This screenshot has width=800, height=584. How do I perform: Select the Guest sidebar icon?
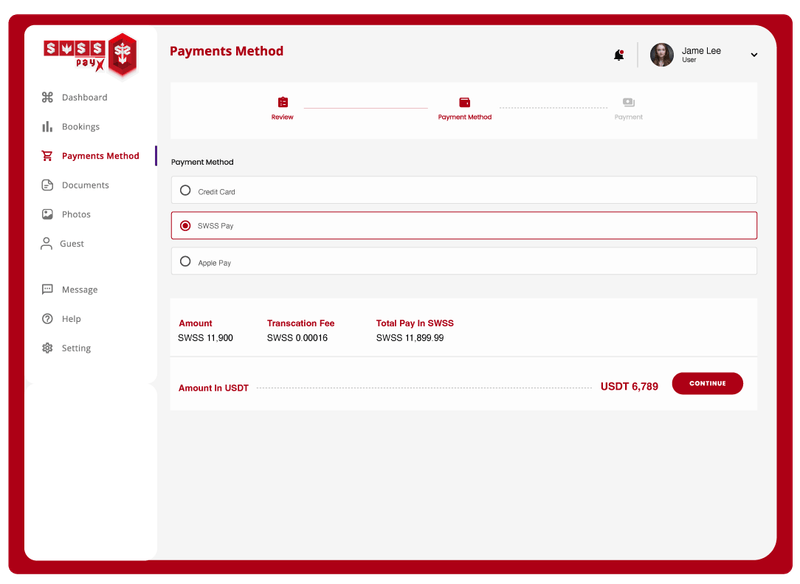(x=45, y=243)
